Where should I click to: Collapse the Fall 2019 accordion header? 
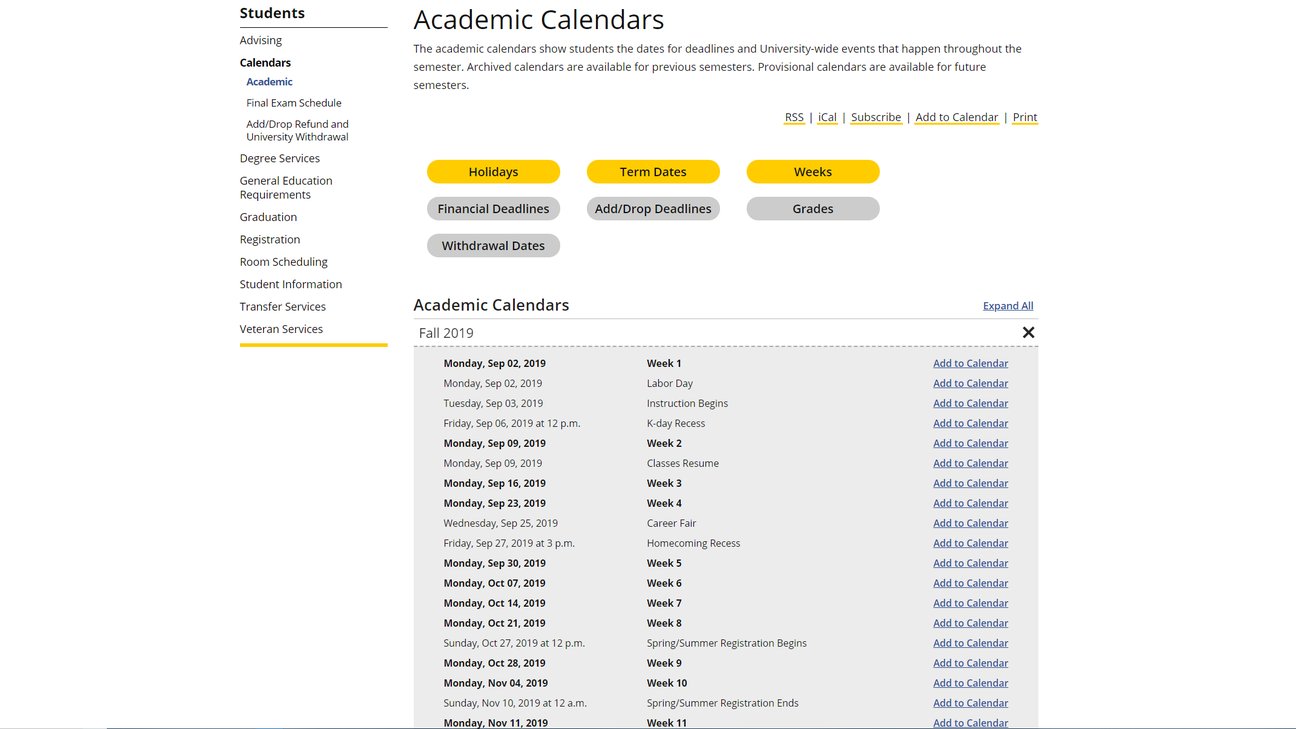click(725, 333)
